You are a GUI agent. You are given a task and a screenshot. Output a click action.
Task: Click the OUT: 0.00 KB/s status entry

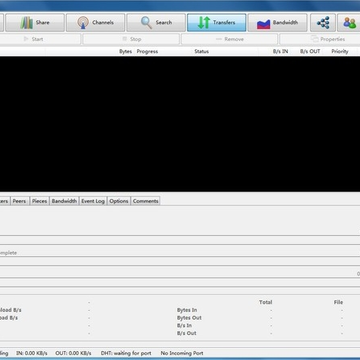point(73,353)
